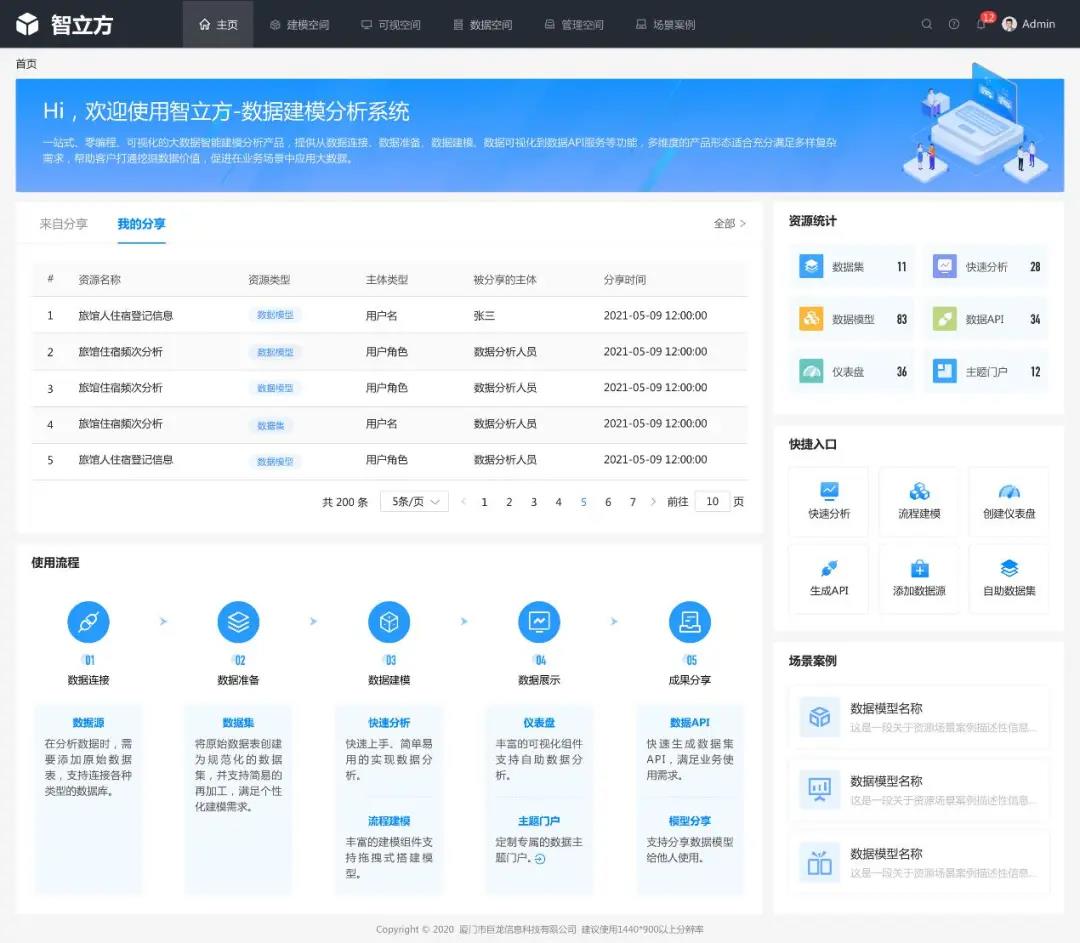This screenshot has height=943, width=1080.
Task: Open the 快速分析 shortcut icon
Action: click(829, 491)
